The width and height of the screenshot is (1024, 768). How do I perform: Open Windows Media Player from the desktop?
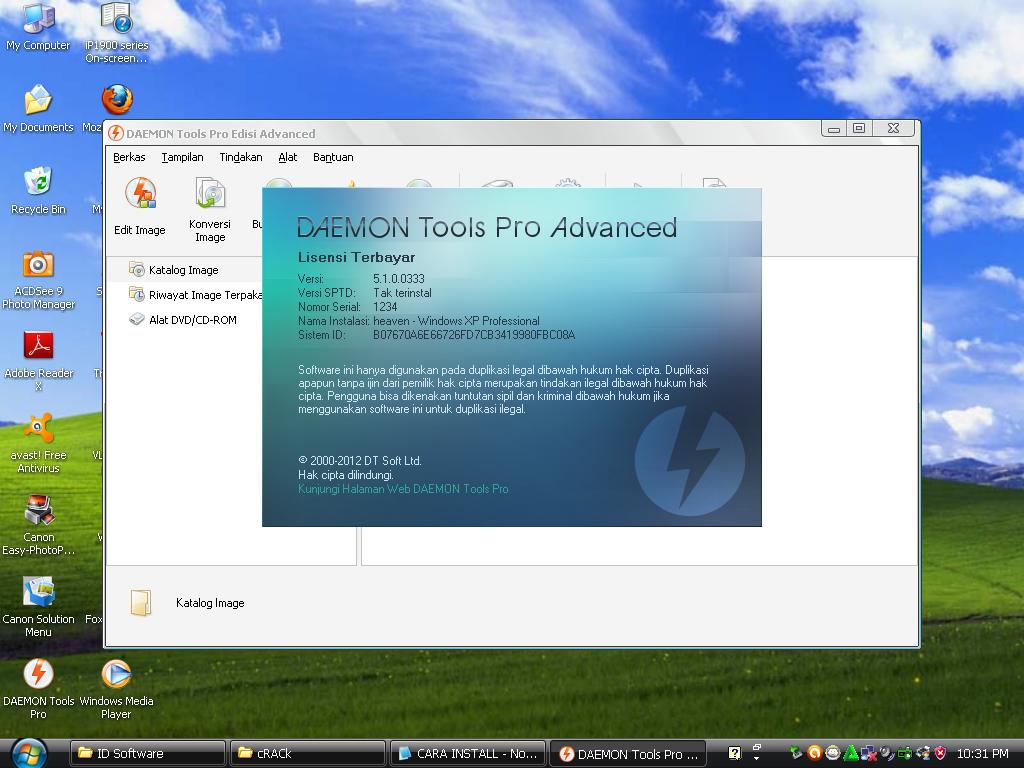(x=115, y=672)
